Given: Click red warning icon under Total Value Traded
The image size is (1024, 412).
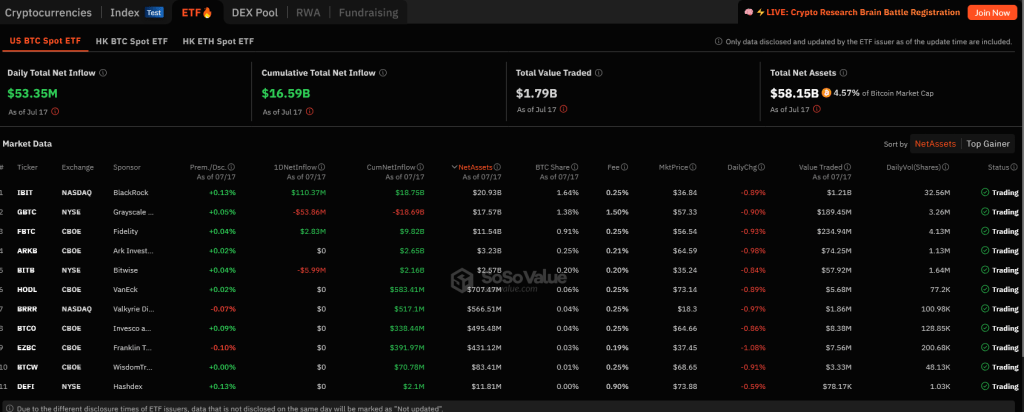Looking at the screenshot, I should (563, 110).
